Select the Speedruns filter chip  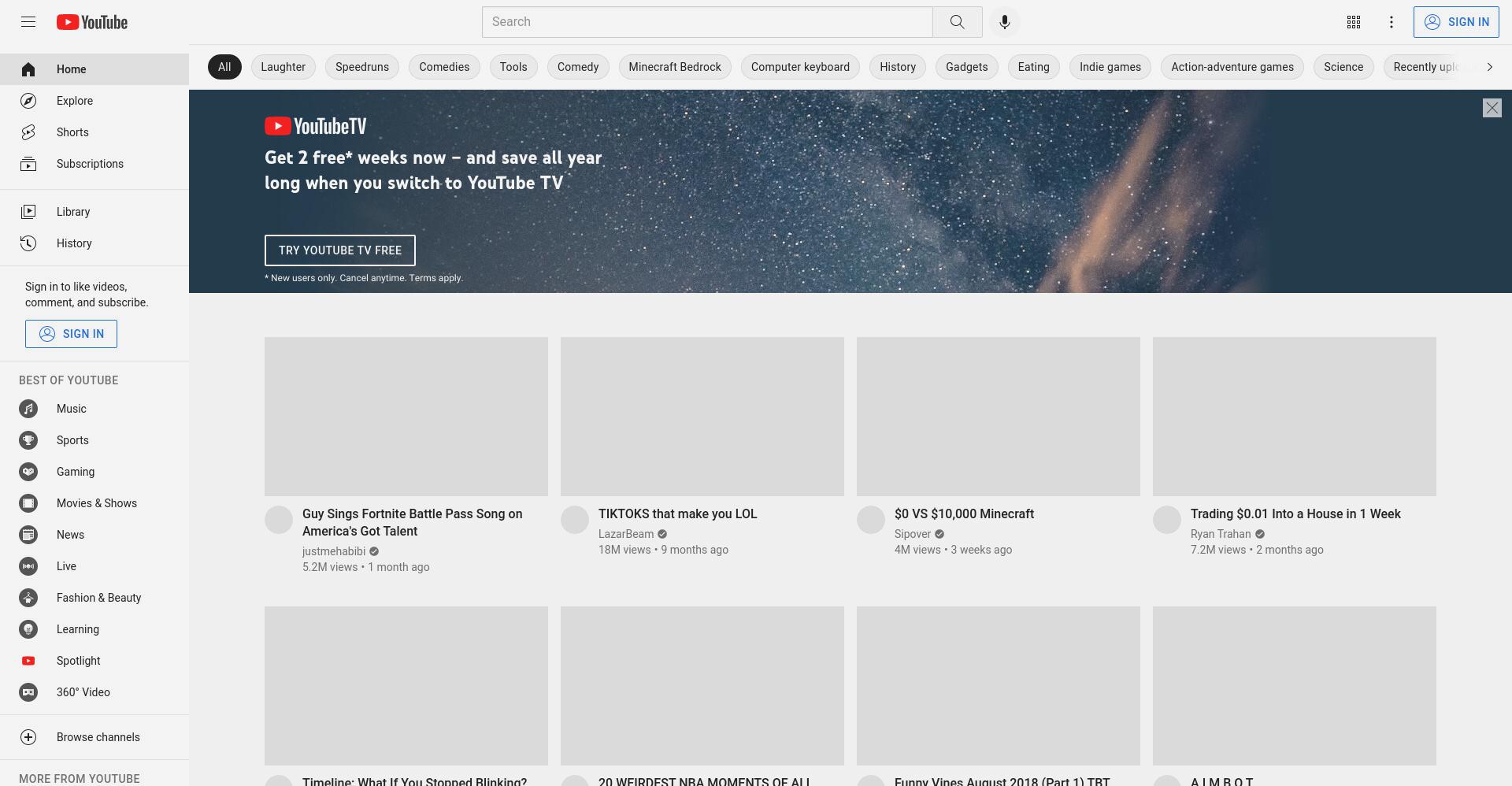(362, 67)
